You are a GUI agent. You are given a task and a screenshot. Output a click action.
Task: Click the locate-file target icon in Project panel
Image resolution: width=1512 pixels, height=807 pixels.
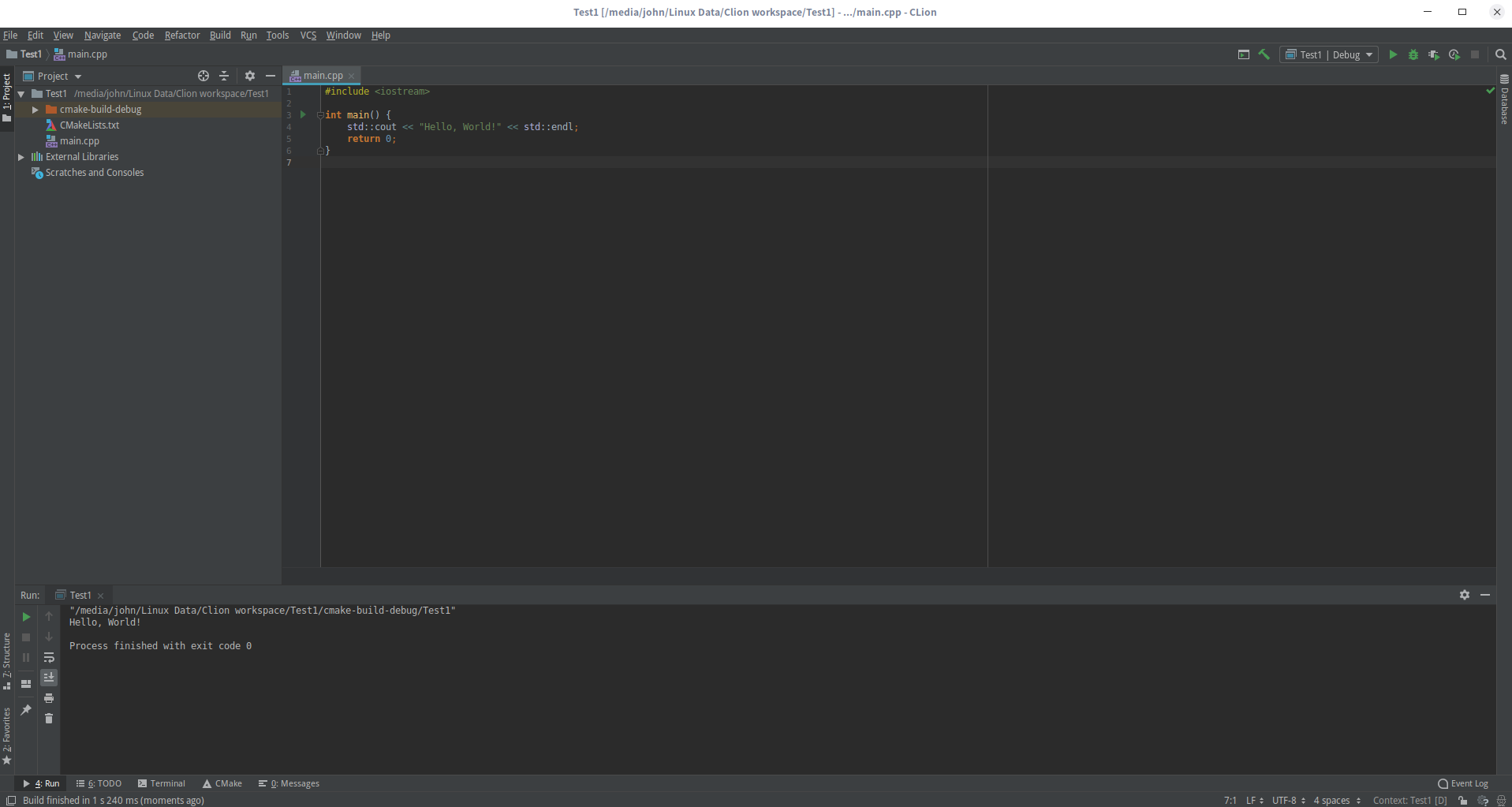[x=203, y=76]
